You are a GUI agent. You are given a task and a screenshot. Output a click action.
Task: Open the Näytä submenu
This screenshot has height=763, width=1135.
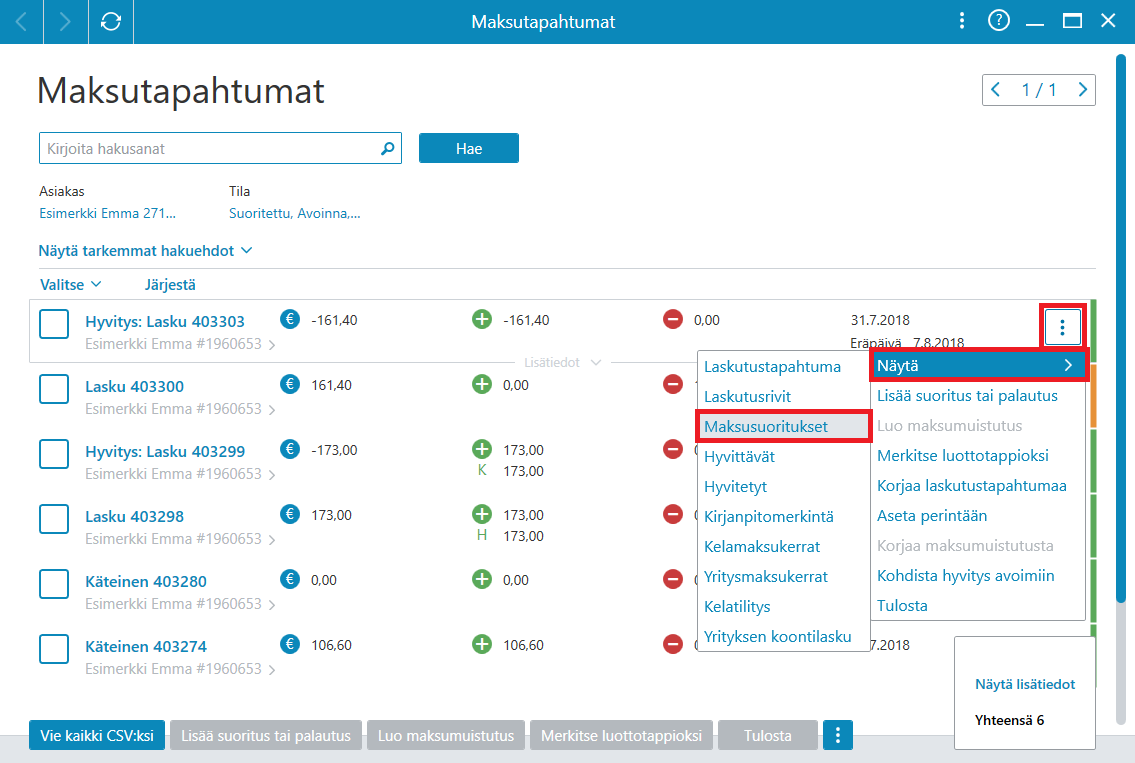[x=978, y=366]
